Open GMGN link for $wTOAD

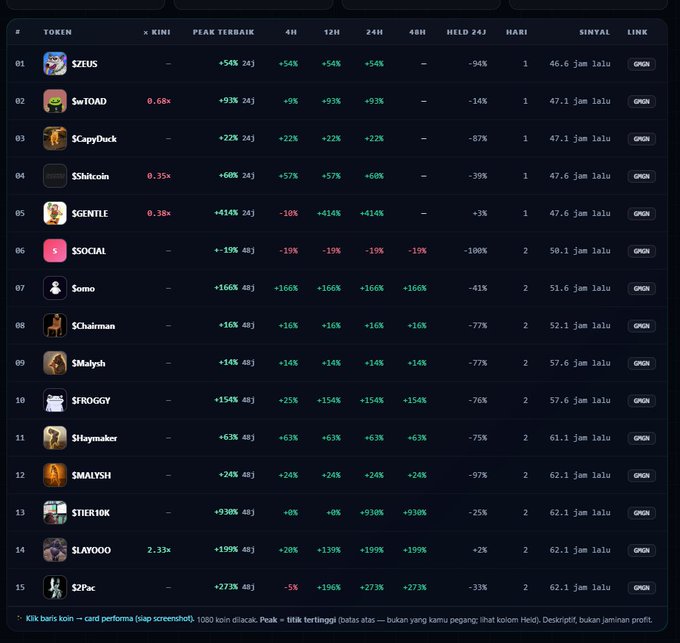[641, 101]
